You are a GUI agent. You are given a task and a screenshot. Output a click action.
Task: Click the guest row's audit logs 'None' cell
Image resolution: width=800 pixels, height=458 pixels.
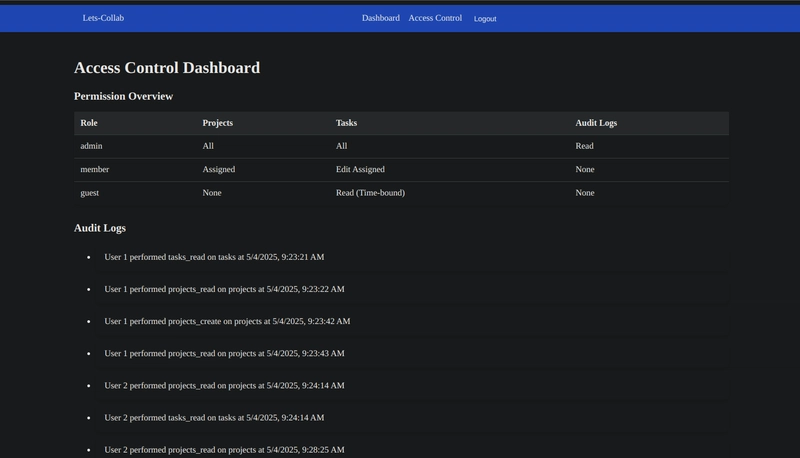(585, 193)
